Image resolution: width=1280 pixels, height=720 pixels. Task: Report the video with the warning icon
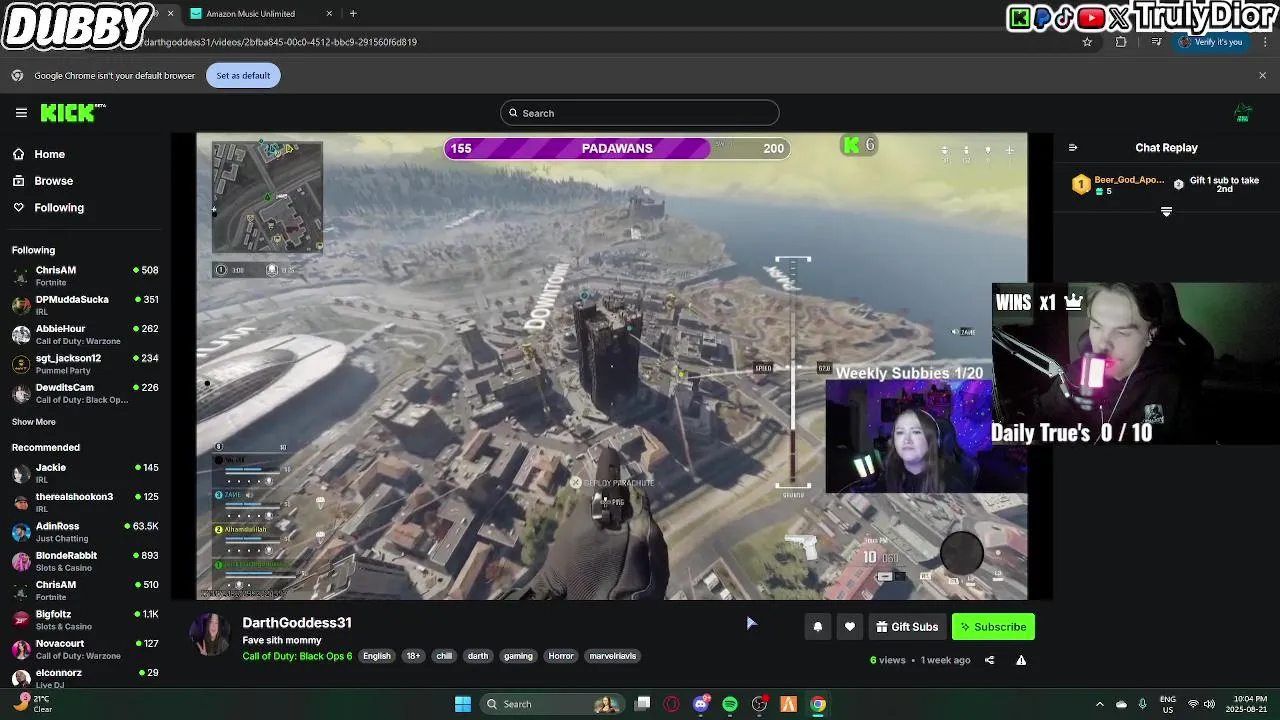tap(1021, 660)
